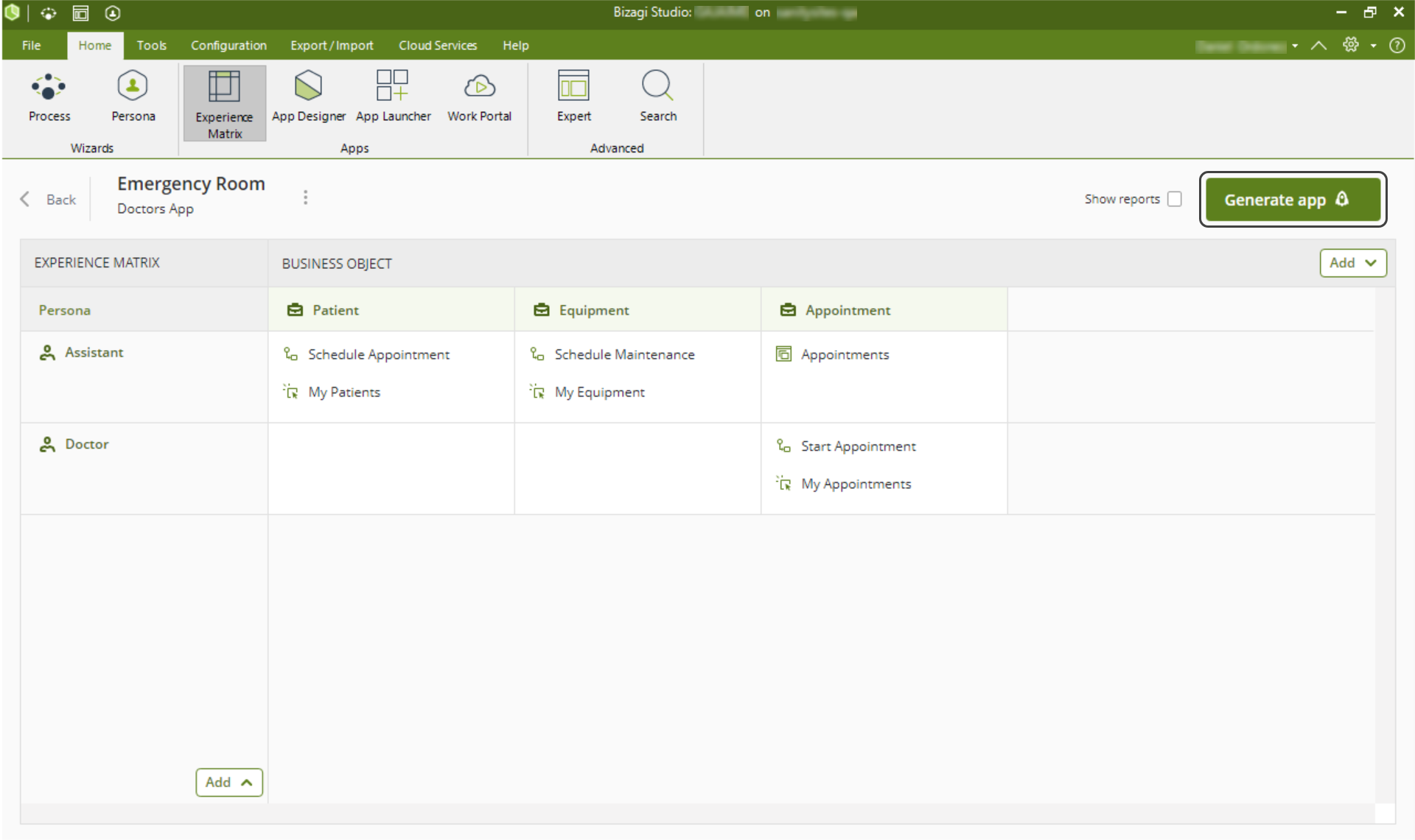Image resolution: width=1415 pixels, height=840 pixels.
Task: Click the Bizagi logo in title bar
Action: pos(12,13)
